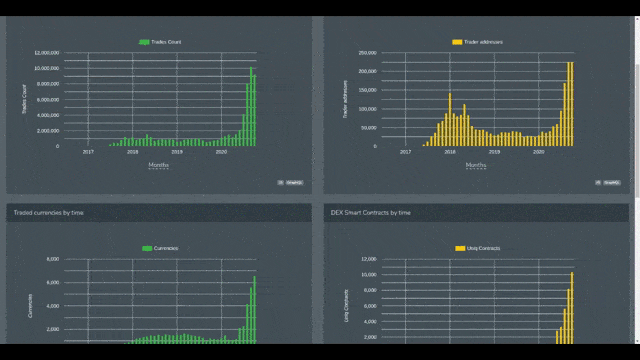Click the 2020 axis label on Trader addresses chart
The width and height of the screenshot is (640, 360).
click(x=538, y=152)
